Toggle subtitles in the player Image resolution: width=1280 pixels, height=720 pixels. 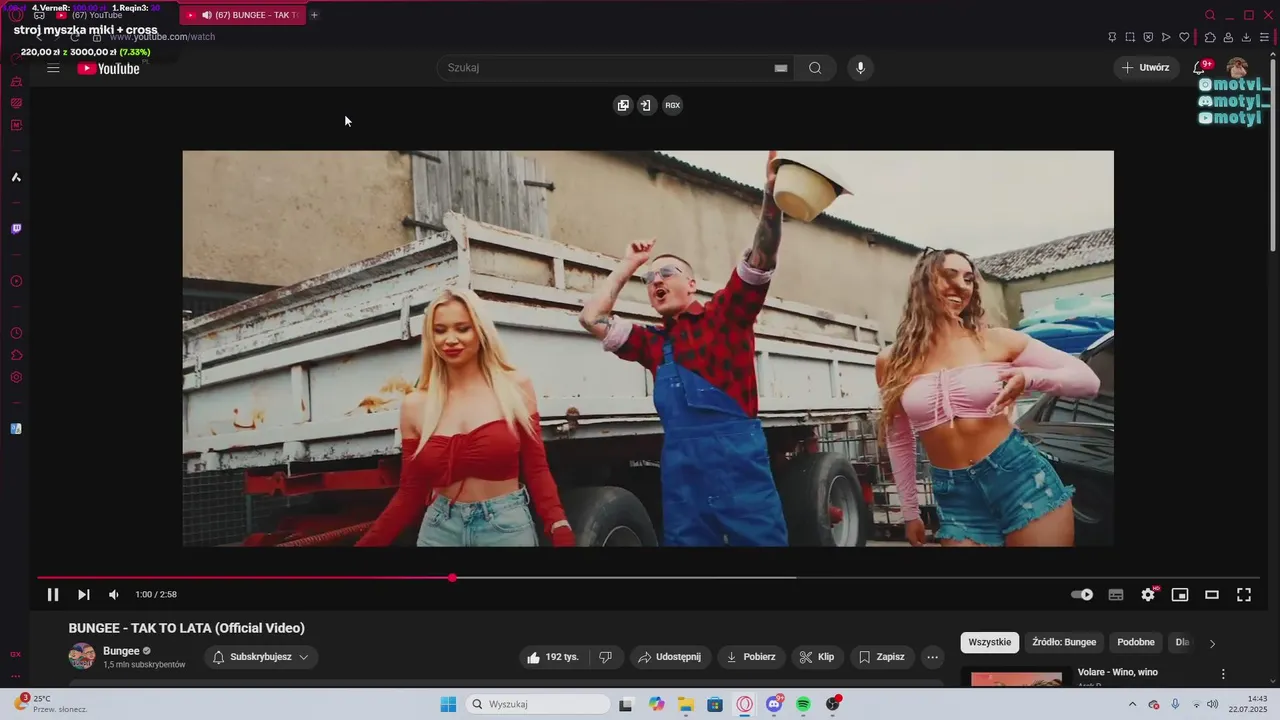[x=1116, y=594]
